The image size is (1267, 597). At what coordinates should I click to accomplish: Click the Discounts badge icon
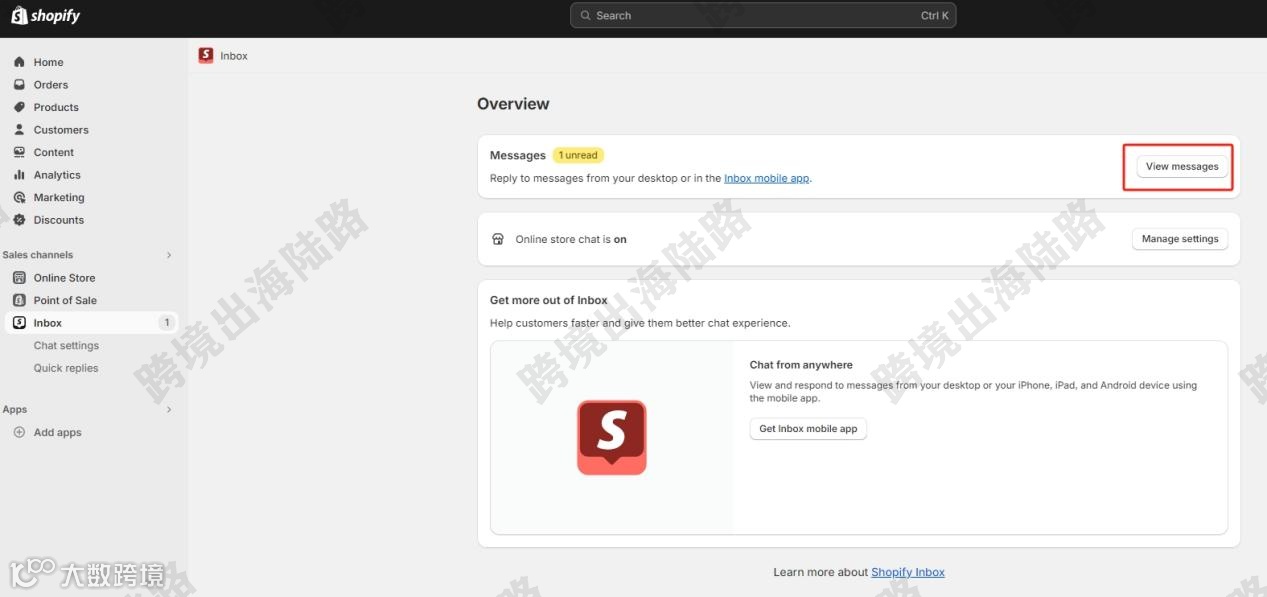click(19, 220)
